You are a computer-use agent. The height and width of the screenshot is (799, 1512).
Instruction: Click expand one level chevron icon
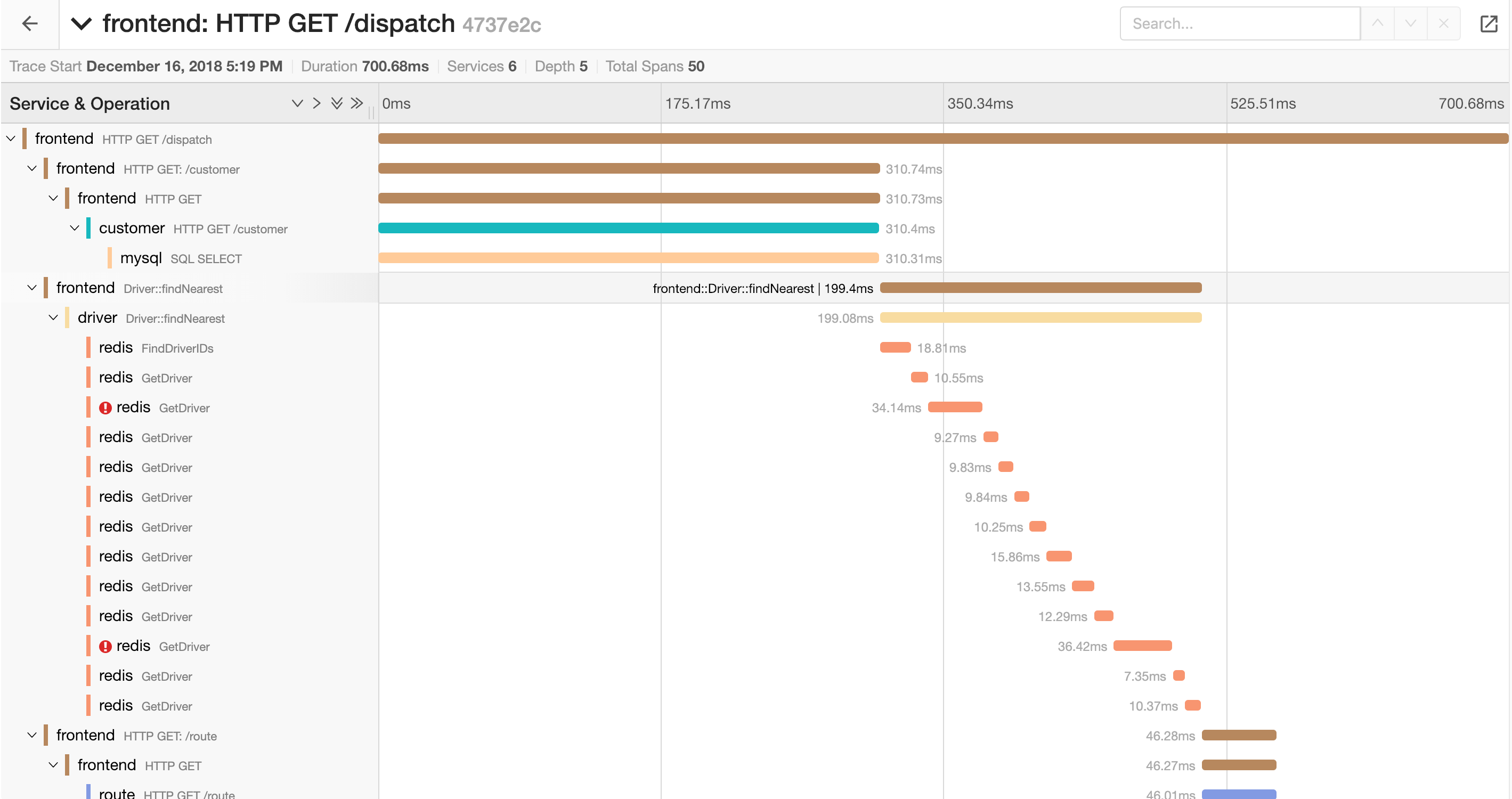[x=297, y=104]
